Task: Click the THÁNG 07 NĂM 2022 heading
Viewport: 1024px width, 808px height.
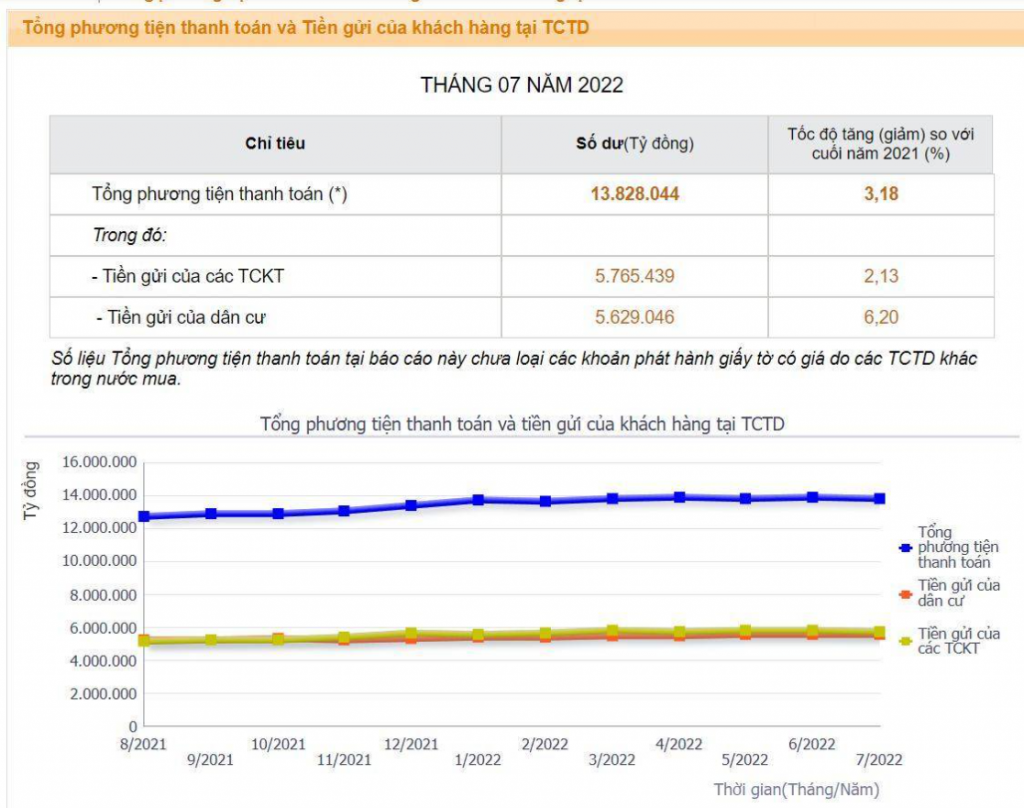Action: [x=521, y=85]
